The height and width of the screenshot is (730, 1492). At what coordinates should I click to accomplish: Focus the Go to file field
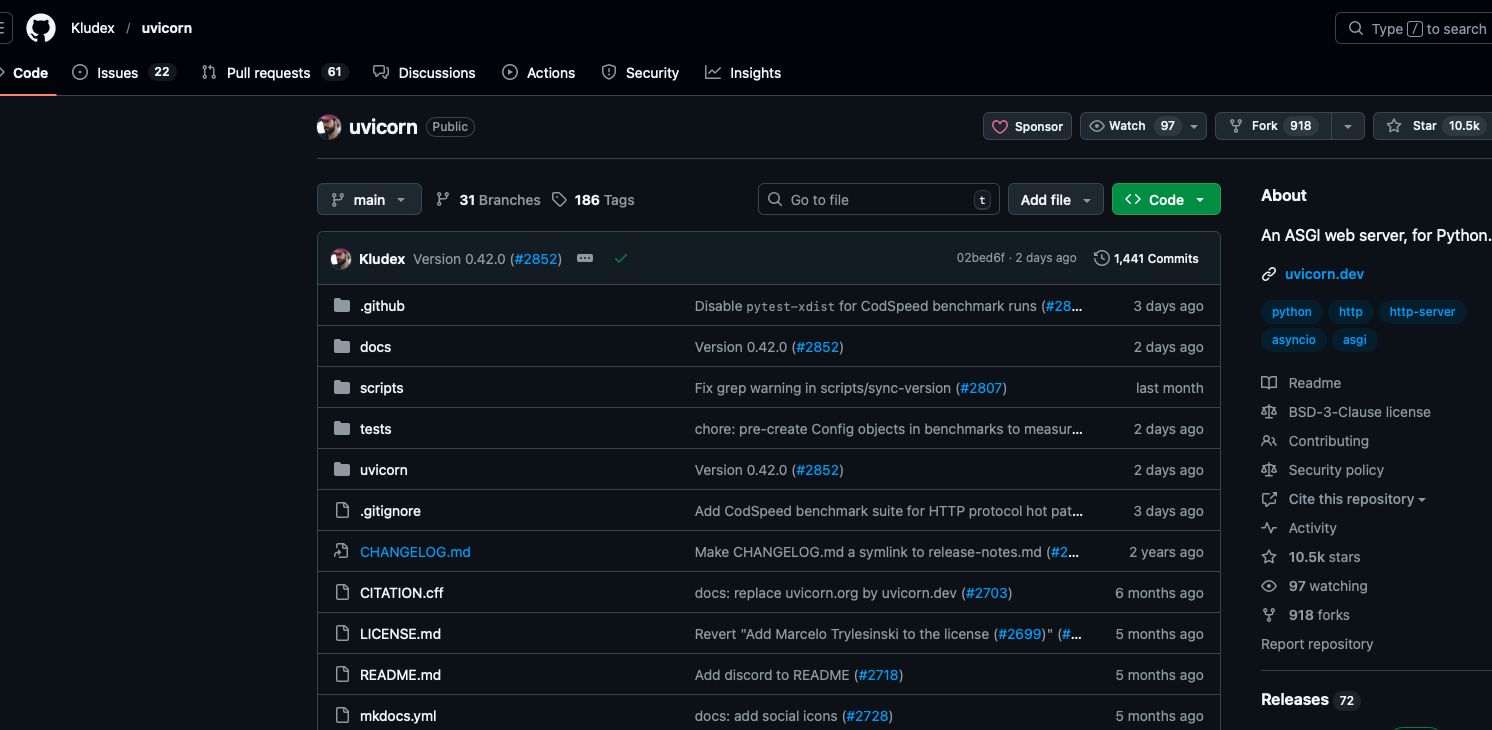click(x=879, y=200)
